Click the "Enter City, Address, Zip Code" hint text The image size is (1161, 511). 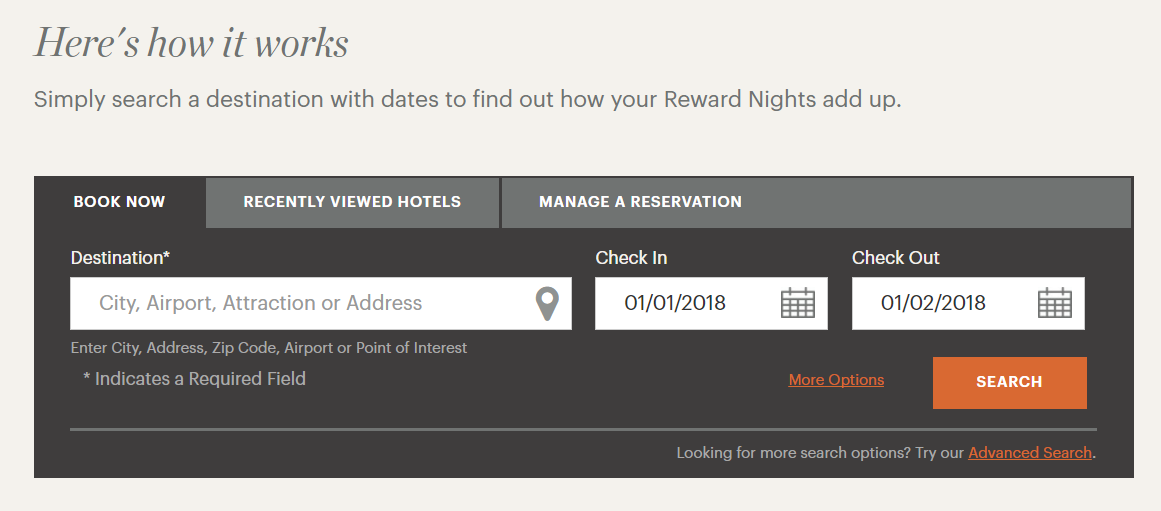[x=268, y=348]
